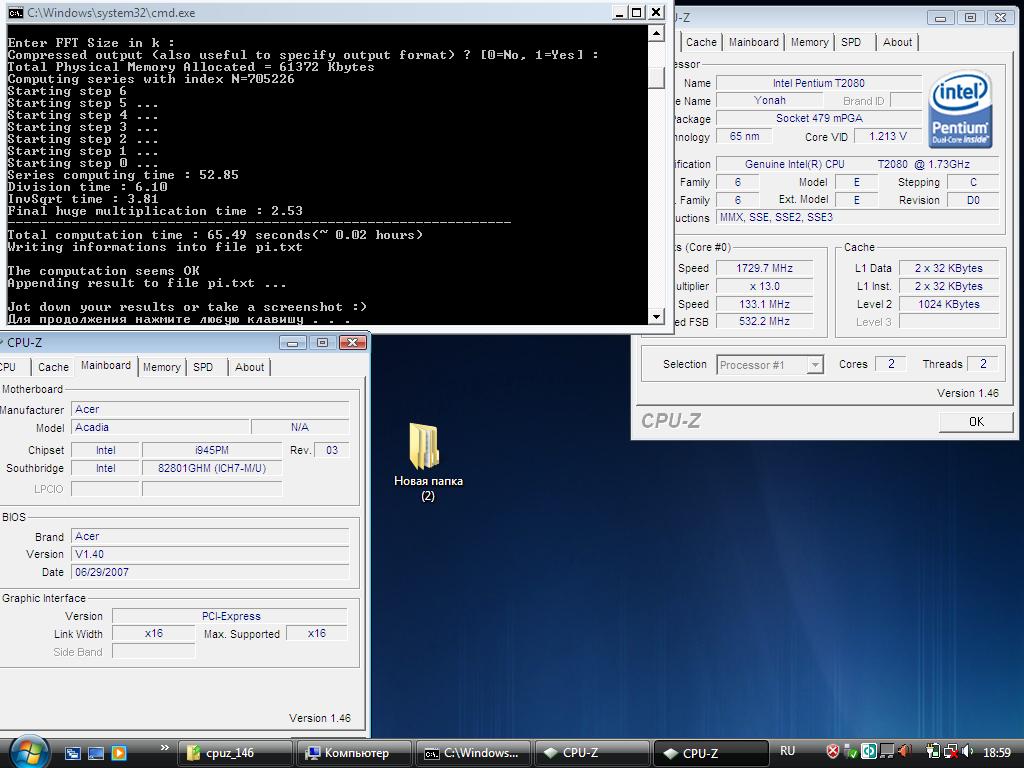Image resolution: width=1024 pixels, height=768 pixels.
Task: Click the L1 Data 2 x 32 KBytes field
Action: 948,268
